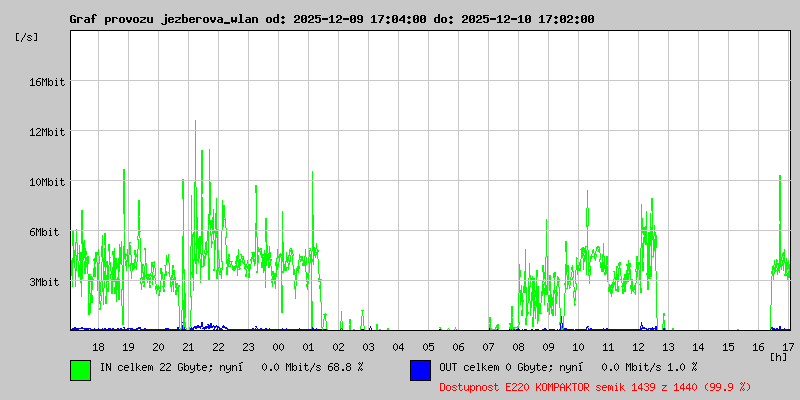Click the red 'Dostupnost E220 KOMPAKTOR' availability line
800x400 pixels.
(x=595, y=387)
